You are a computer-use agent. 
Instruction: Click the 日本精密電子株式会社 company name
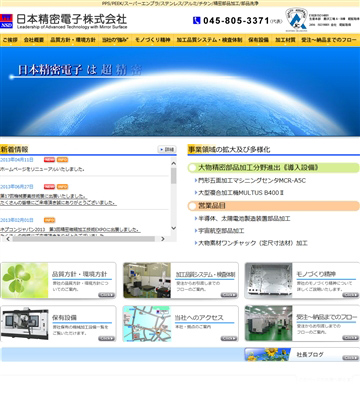72,19
